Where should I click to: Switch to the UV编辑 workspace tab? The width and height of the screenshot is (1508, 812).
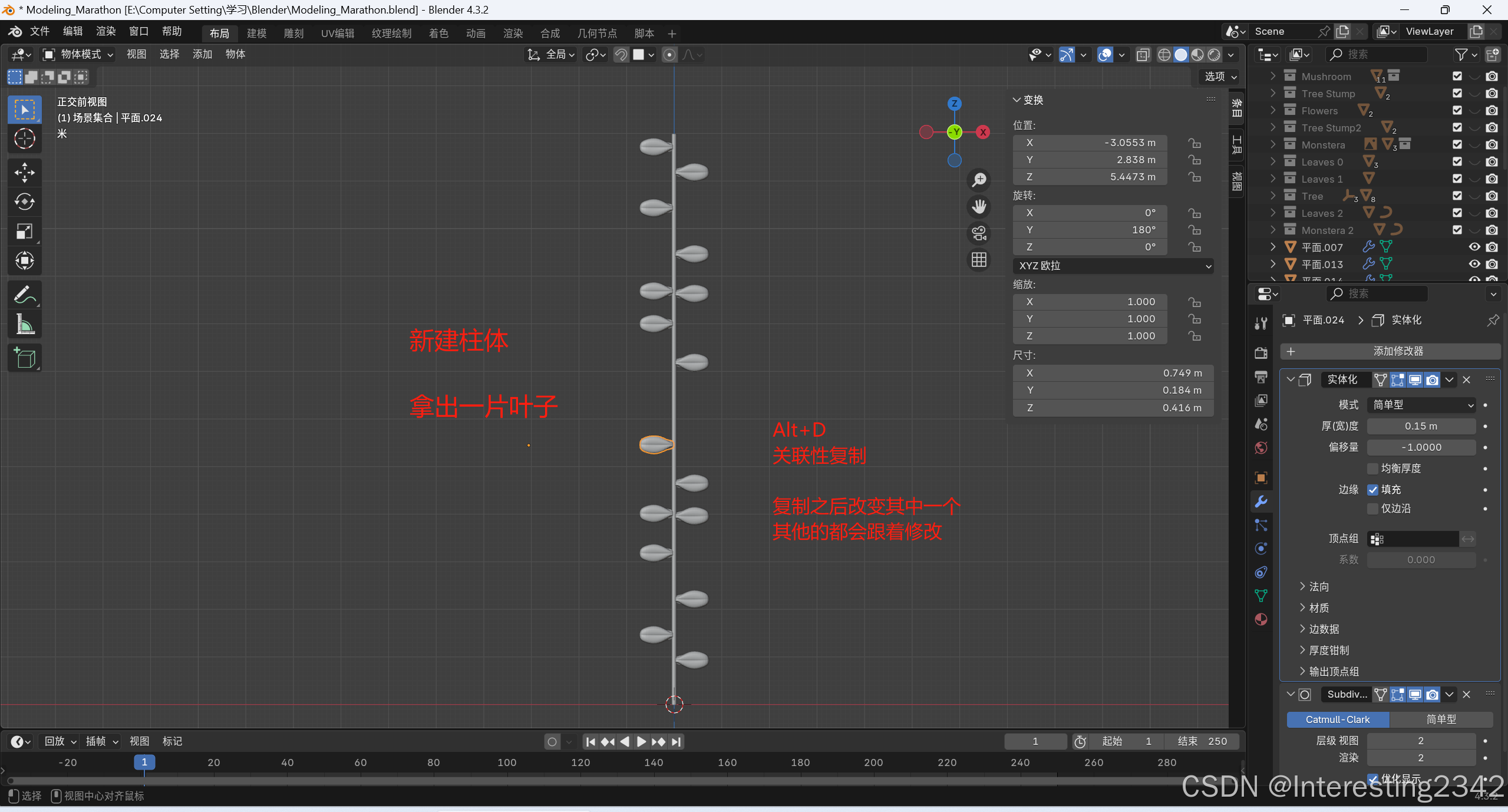pyautogui.click(x=338, y=34)
